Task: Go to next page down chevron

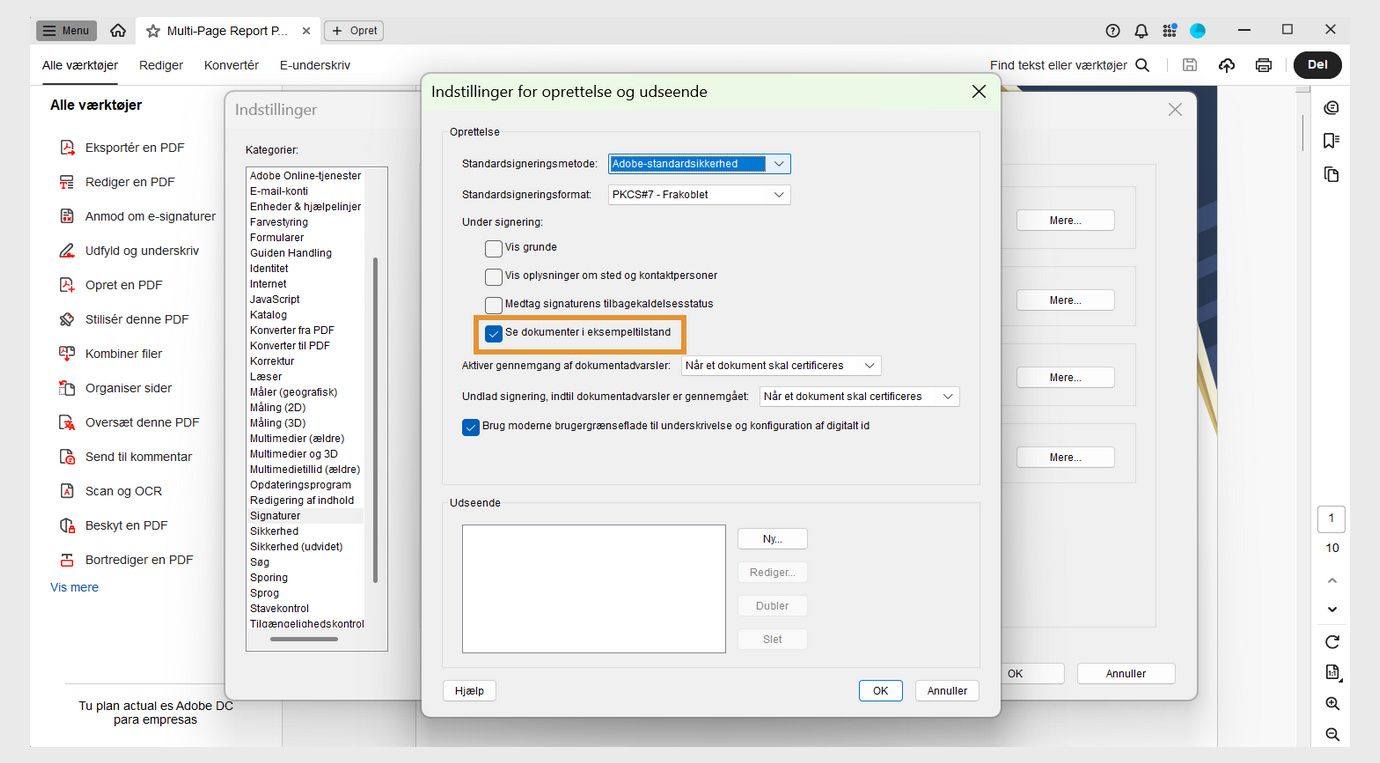Action: click(1332, 609)
